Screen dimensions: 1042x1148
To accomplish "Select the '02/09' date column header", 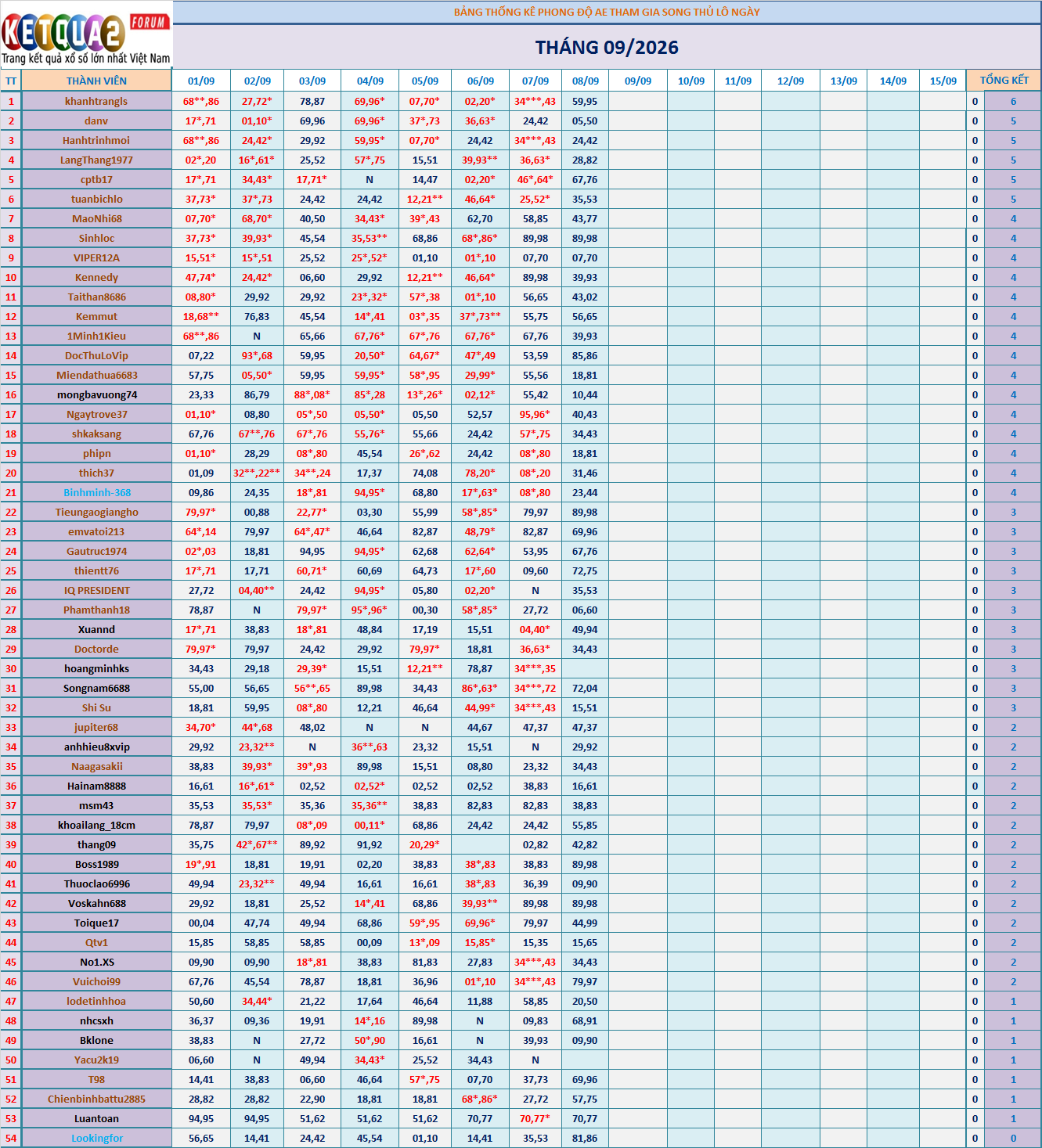I will (258, 81).
